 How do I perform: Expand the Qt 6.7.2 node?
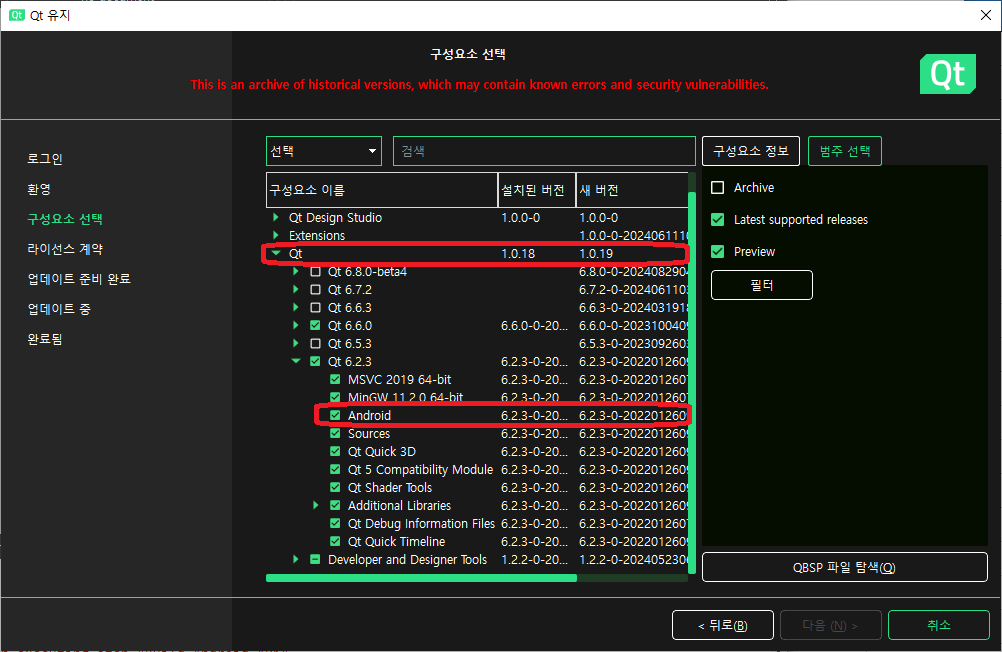[296, 290]
